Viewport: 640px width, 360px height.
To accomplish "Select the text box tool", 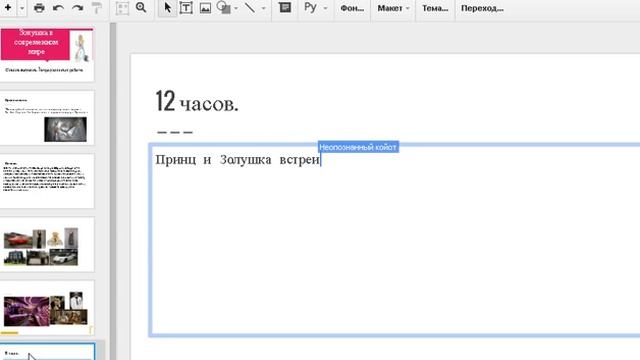I will click(186, 8).
